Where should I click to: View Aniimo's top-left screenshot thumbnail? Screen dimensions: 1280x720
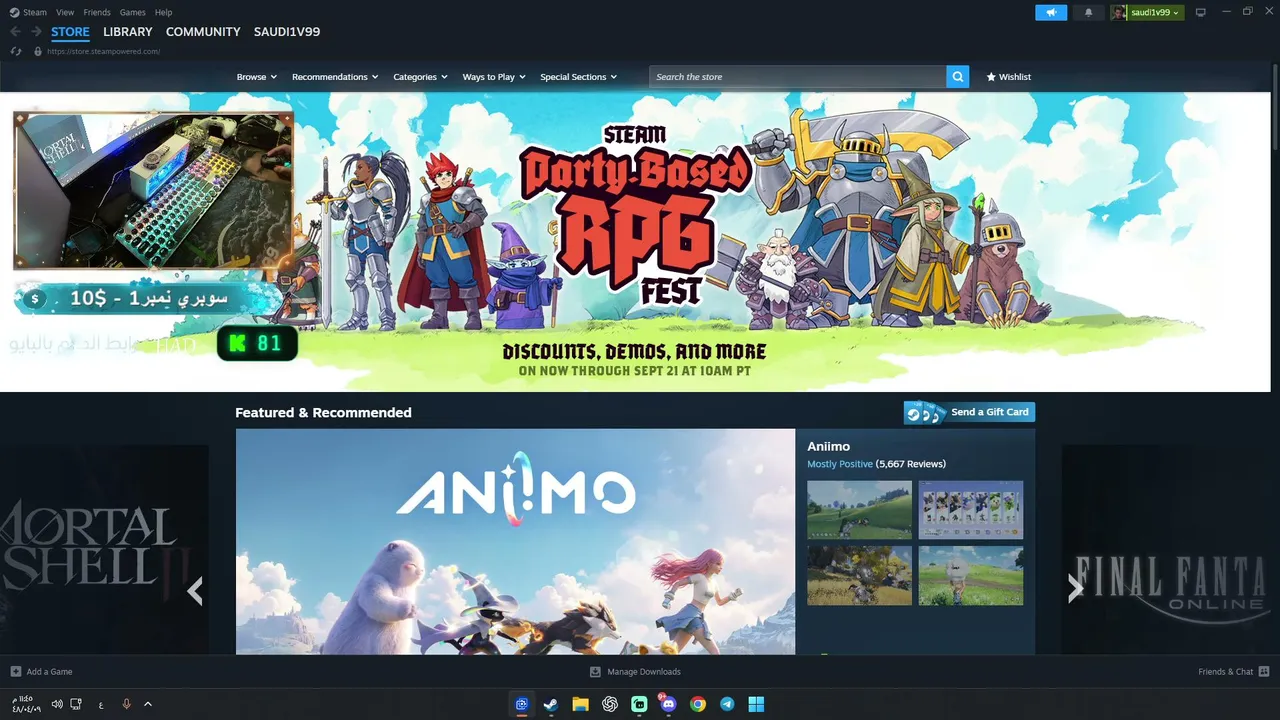pyautogui.click(x=859, y=510)
